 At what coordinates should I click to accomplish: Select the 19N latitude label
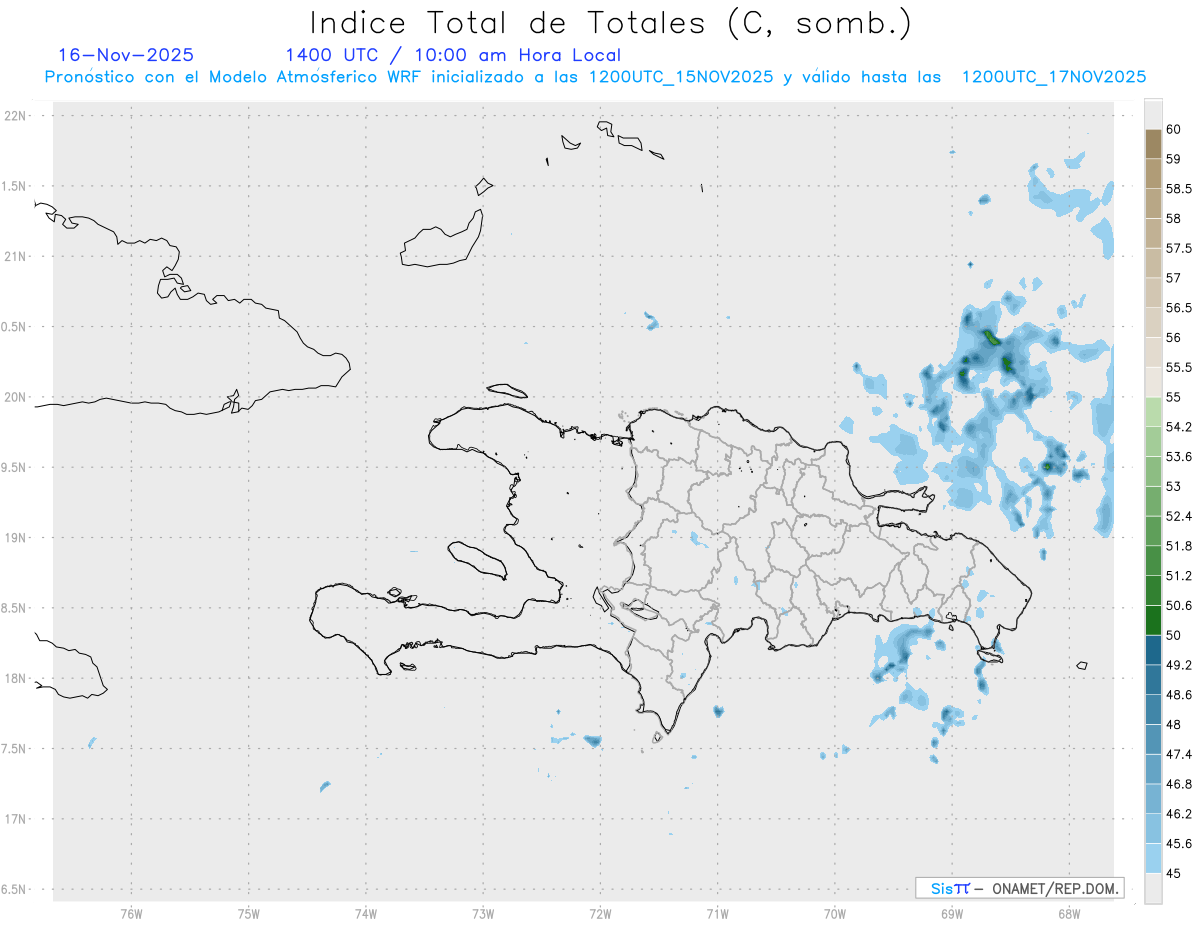click(17, 538)
